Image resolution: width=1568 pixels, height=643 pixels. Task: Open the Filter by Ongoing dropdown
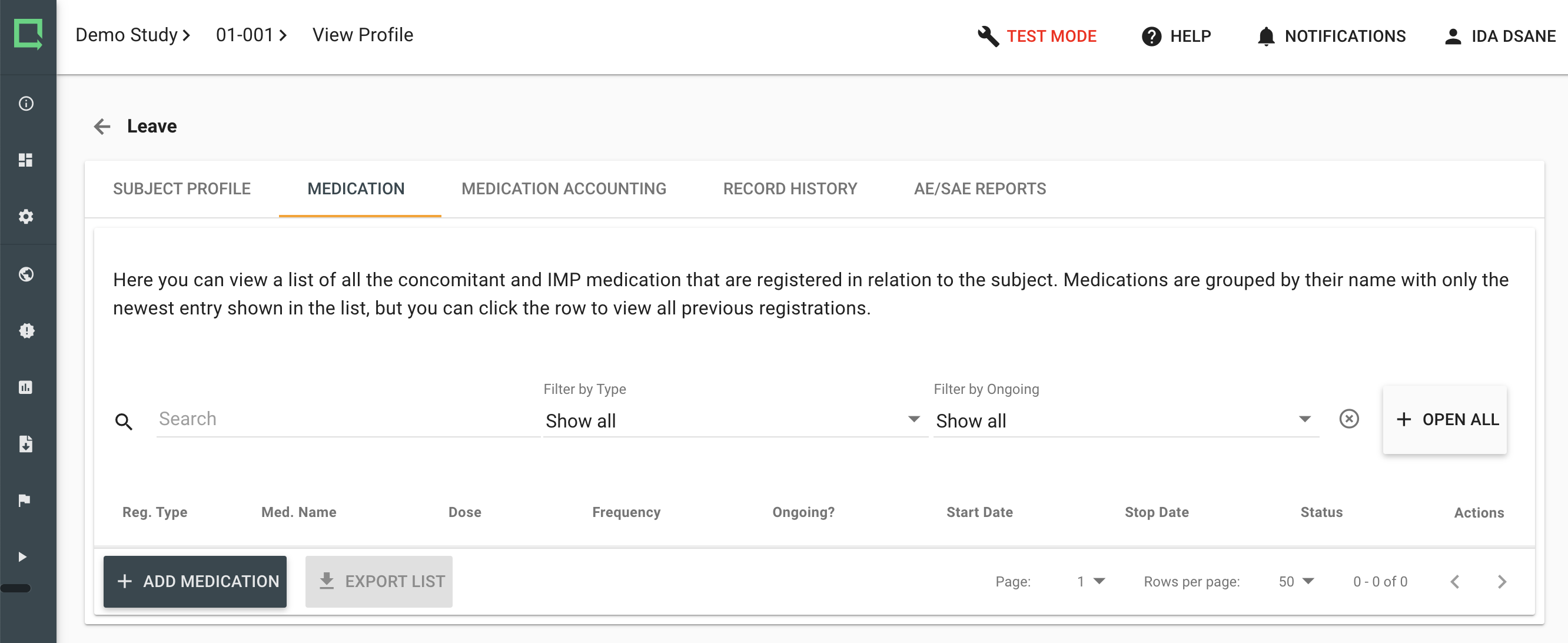[x=1125, y=420]
